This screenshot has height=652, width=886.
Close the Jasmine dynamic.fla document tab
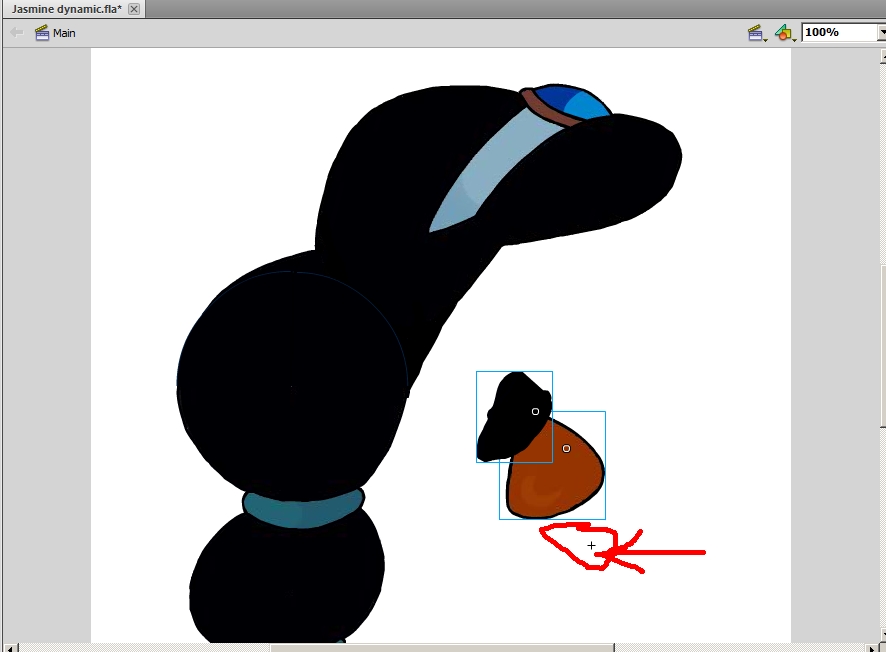[x=134, y=9]
